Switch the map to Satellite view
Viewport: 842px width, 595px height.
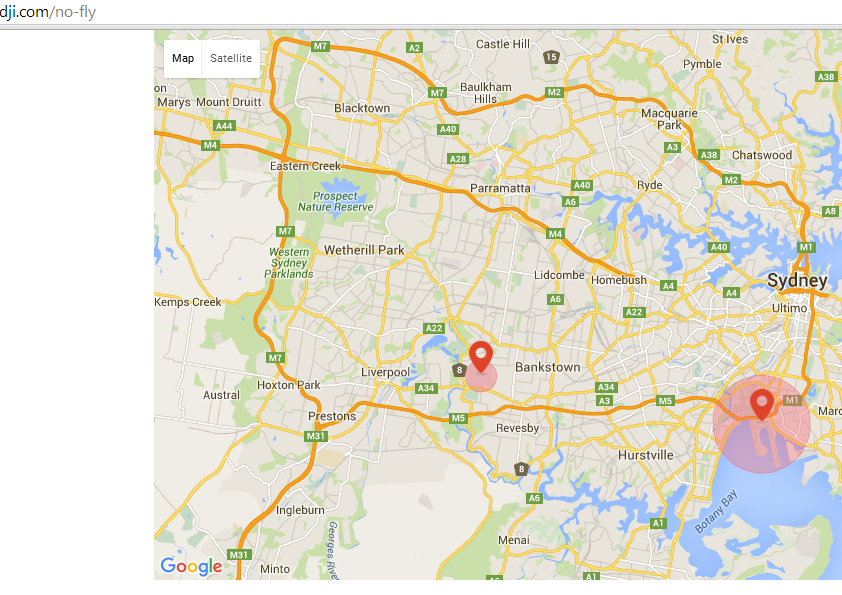point(231,59)
